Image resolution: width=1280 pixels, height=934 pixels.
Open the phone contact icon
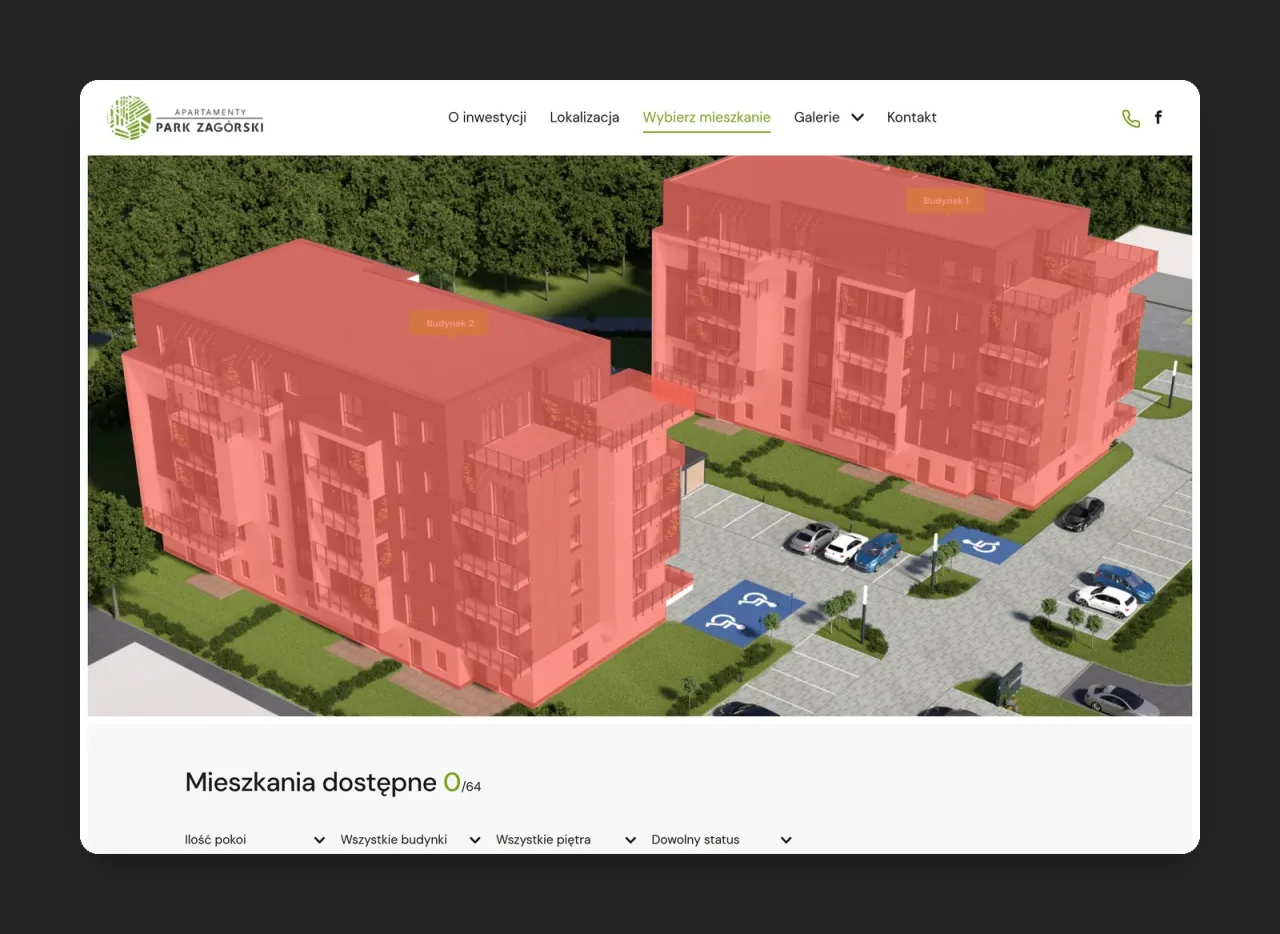pos(1131,118)
